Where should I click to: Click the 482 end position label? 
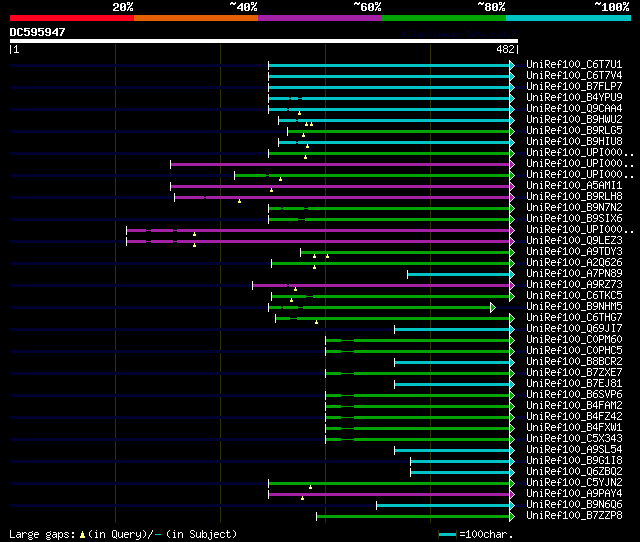[505, 49]
